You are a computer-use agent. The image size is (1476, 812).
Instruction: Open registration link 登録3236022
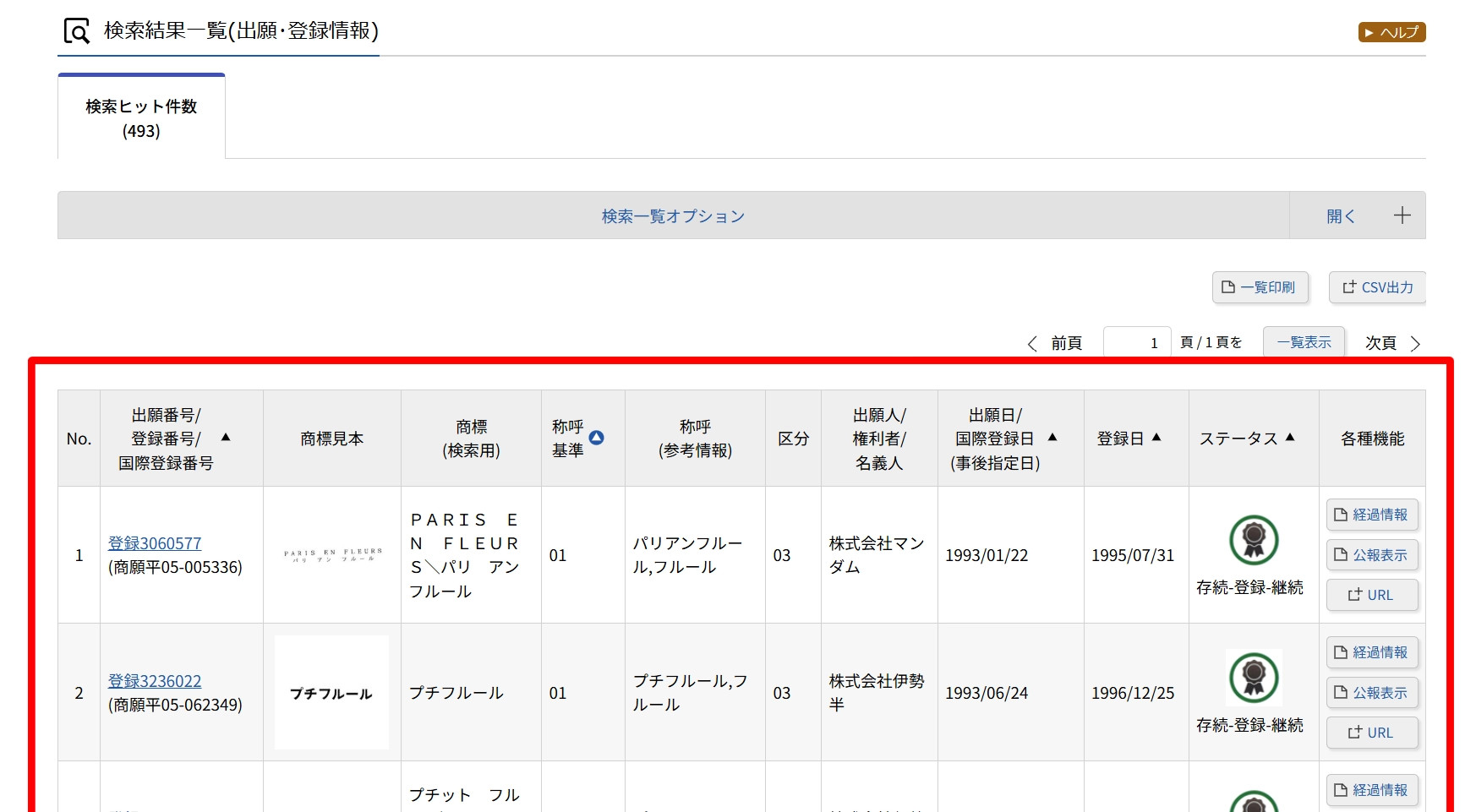(155, 681)
